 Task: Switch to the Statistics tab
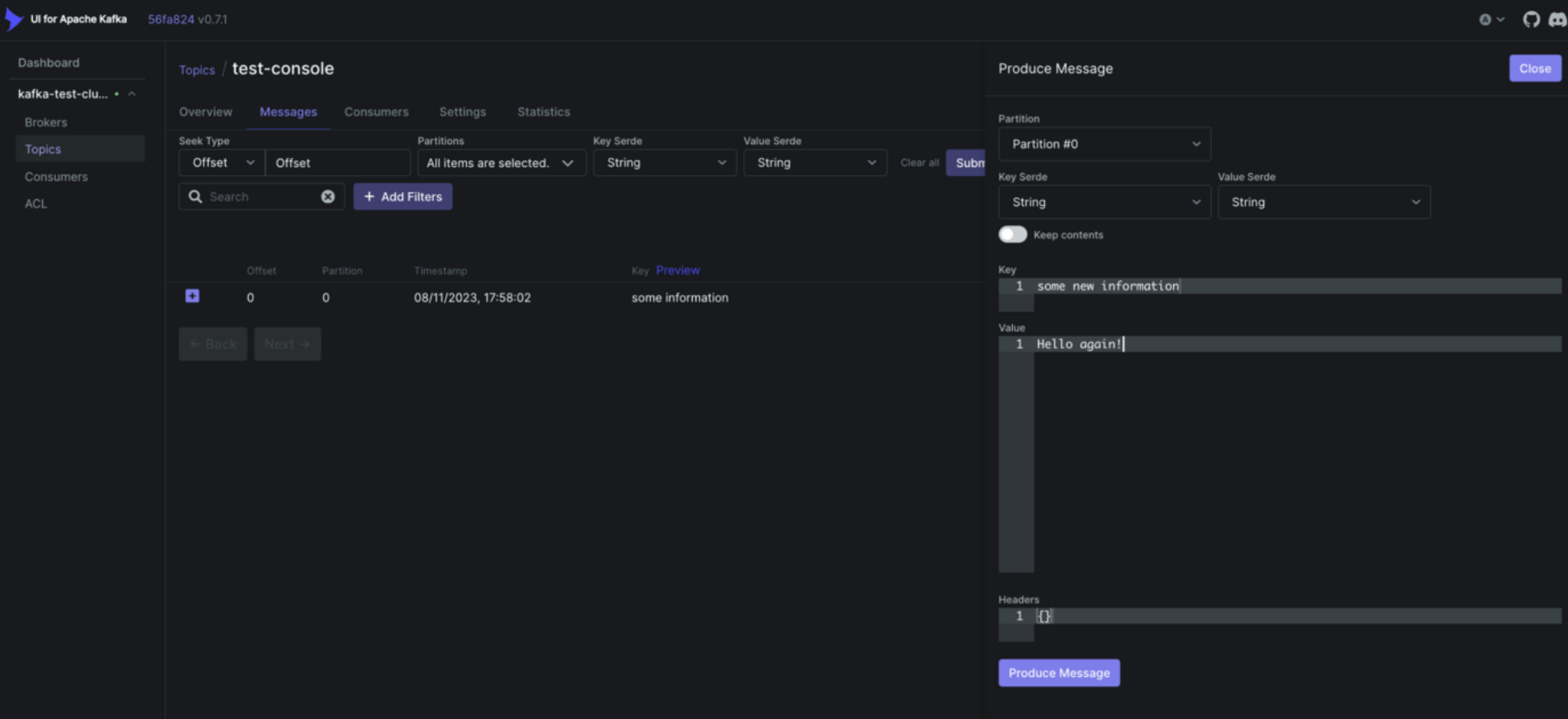pyautogui.click(x=543, y=112)
